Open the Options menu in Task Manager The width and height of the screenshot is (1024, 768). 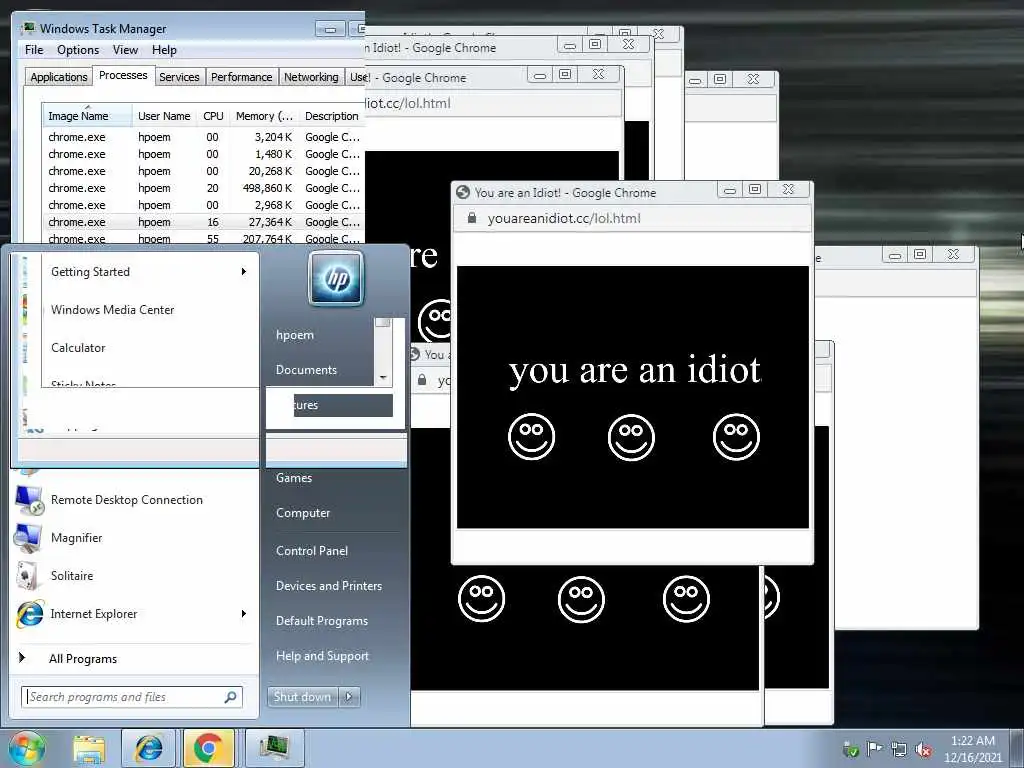78,50
